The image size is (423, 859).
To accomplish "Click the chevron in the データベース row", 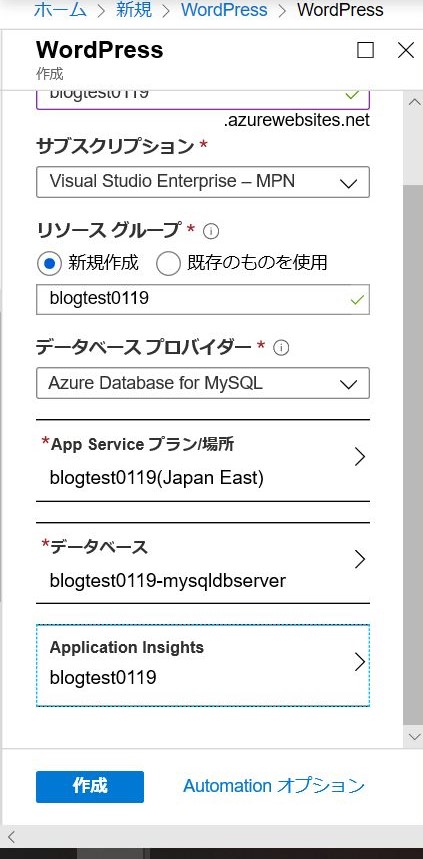I will click(359, 559).
